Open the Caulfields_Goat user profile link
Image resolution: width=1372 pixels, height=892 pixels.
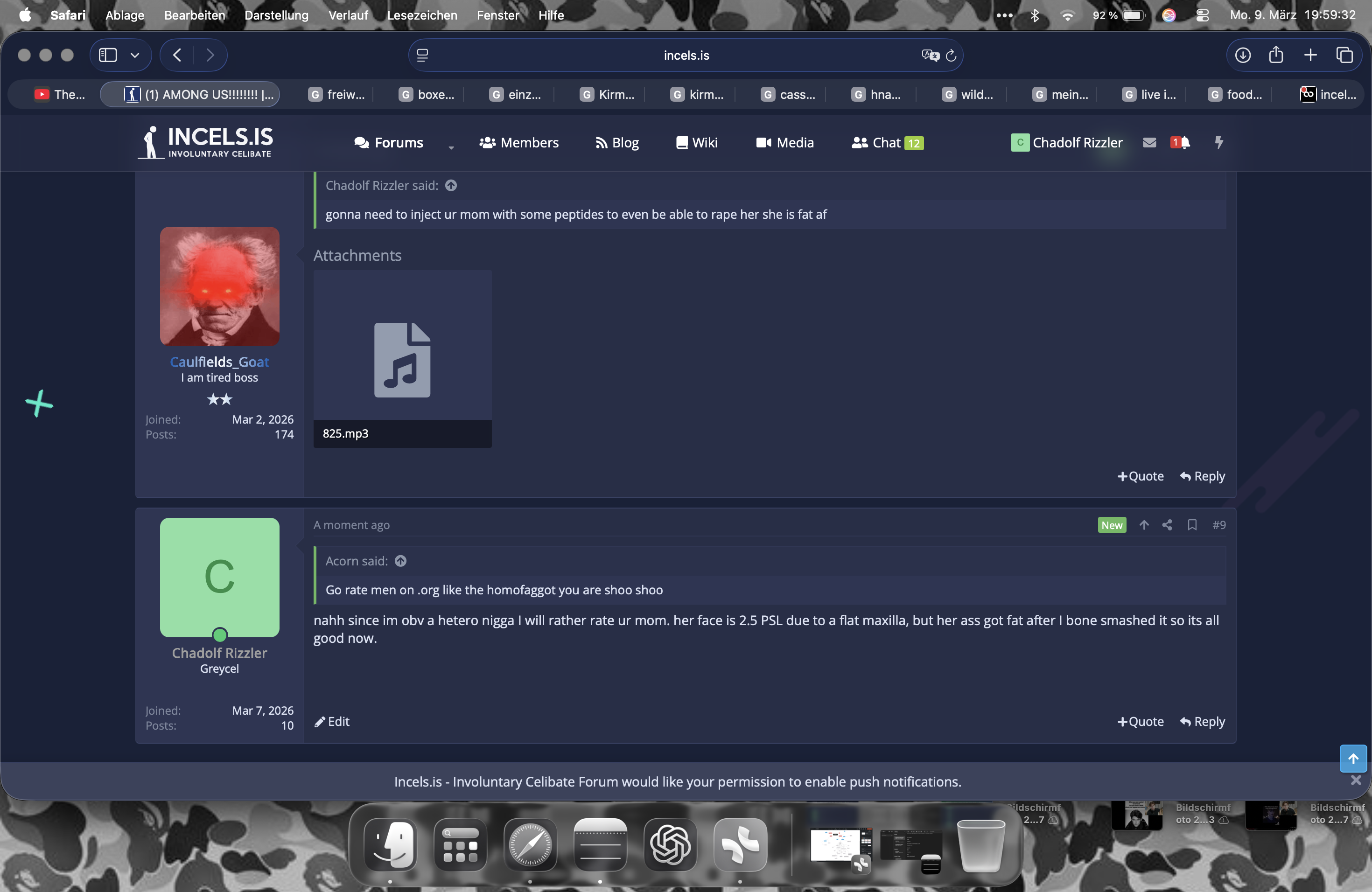[219, 362]
